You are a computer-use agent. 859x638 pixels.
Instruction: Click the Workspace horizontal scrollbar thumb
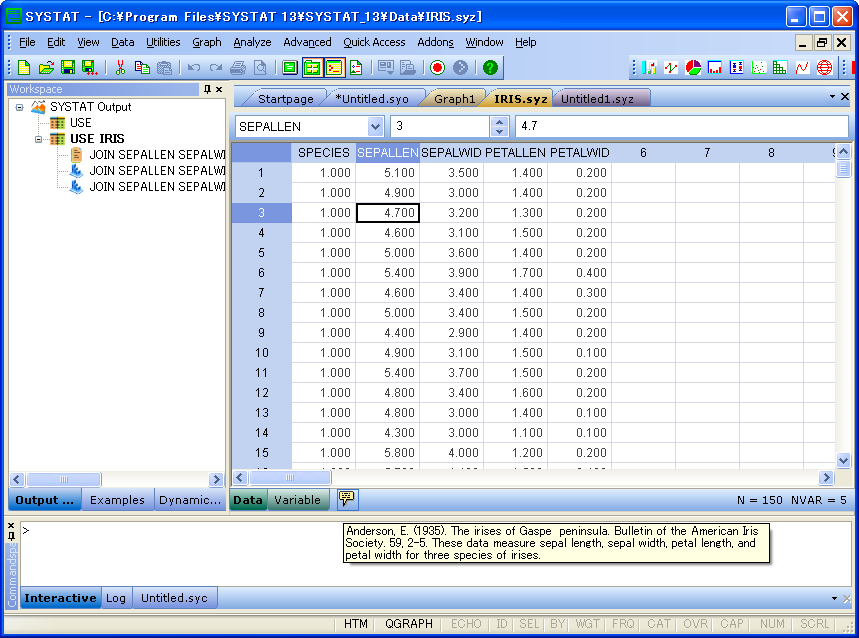pos(64,479)
